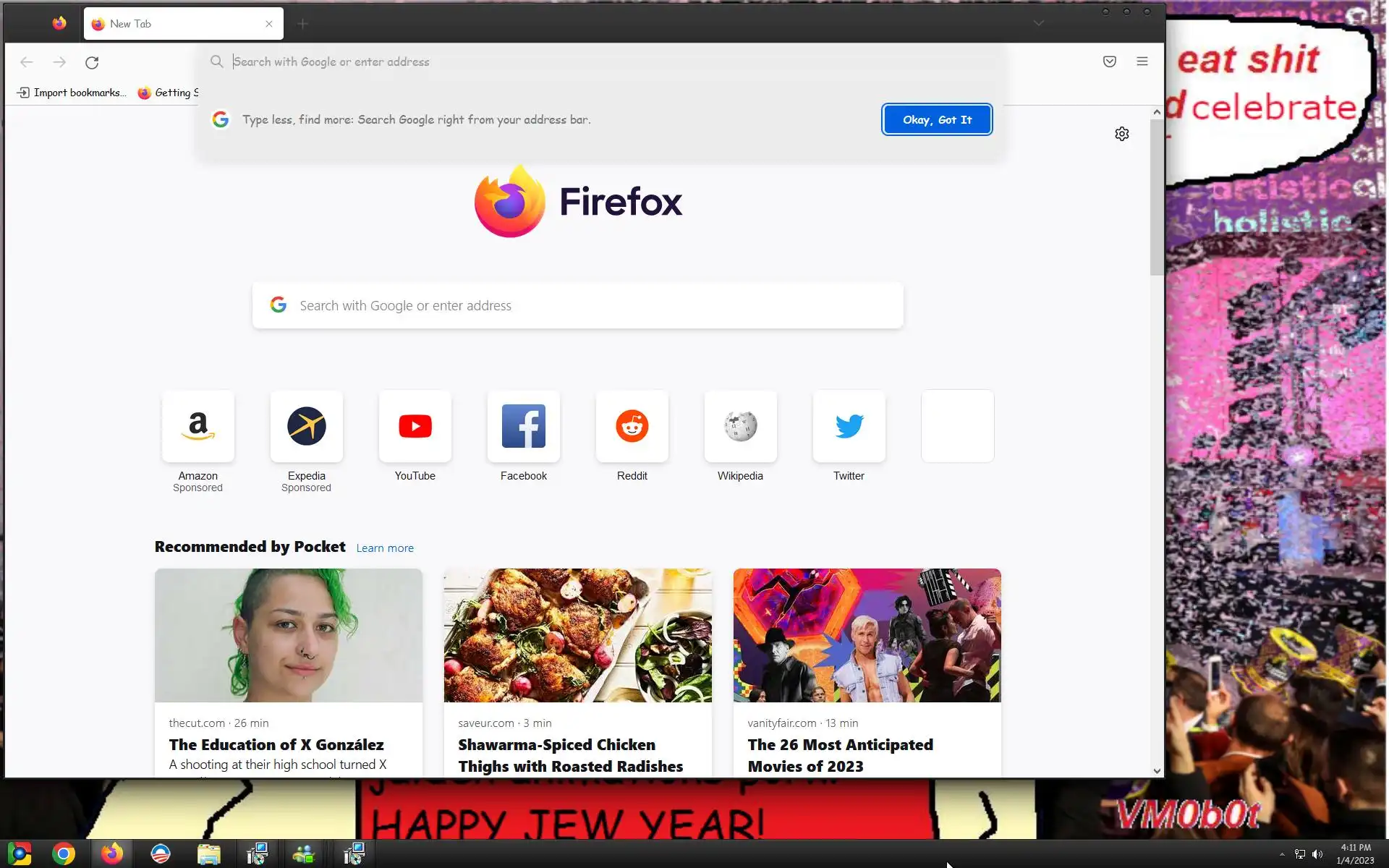Launch Chrome from the taskbar
1389x868 pixels.
(64, 854)
